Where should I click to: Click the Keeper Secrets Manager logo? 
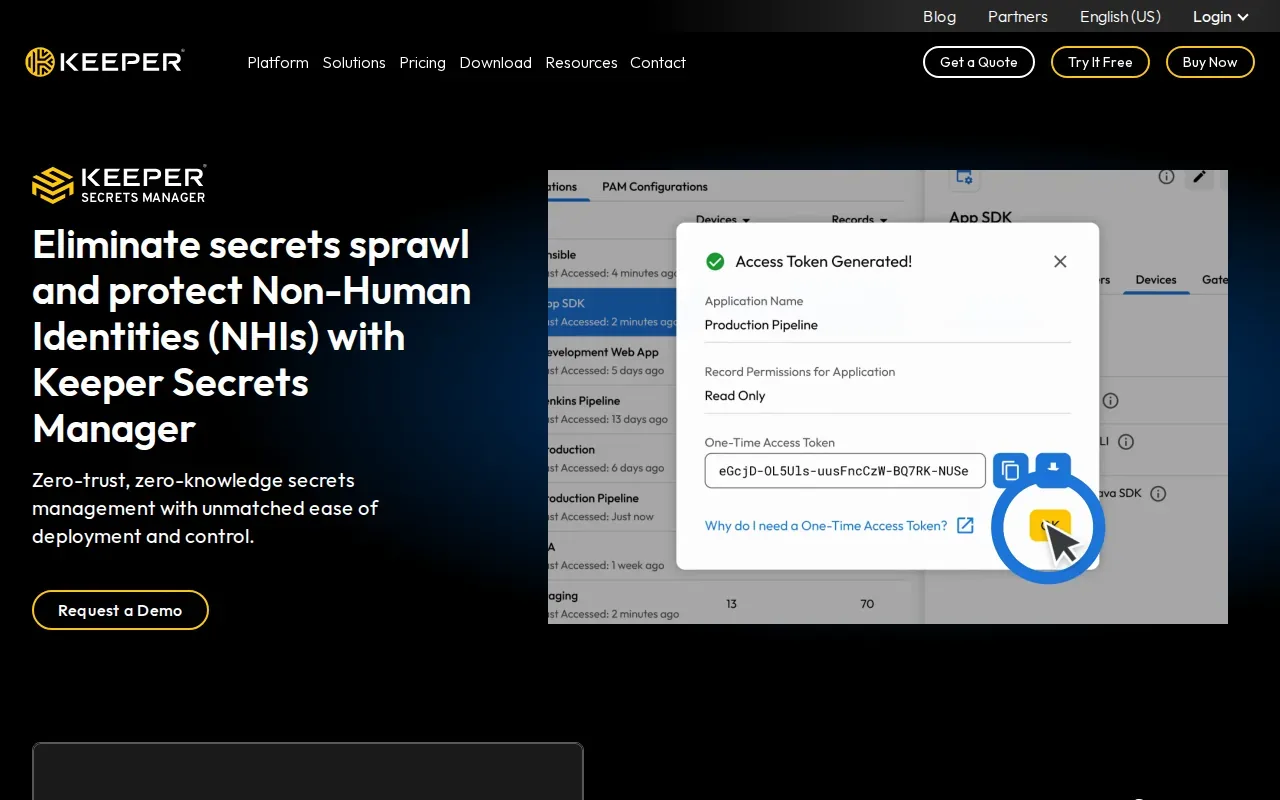click(x=119, y=184)
